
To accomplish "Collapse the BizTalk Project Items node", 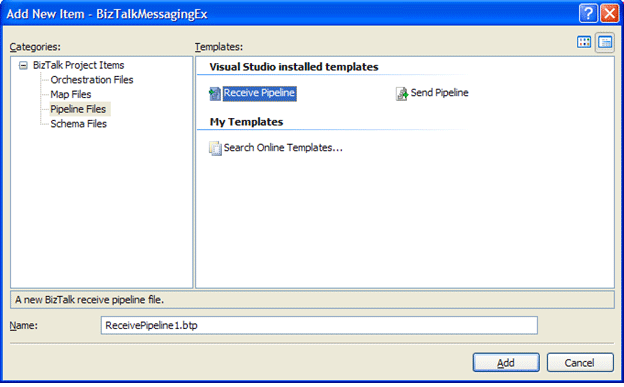I will [x=23, y=65].
